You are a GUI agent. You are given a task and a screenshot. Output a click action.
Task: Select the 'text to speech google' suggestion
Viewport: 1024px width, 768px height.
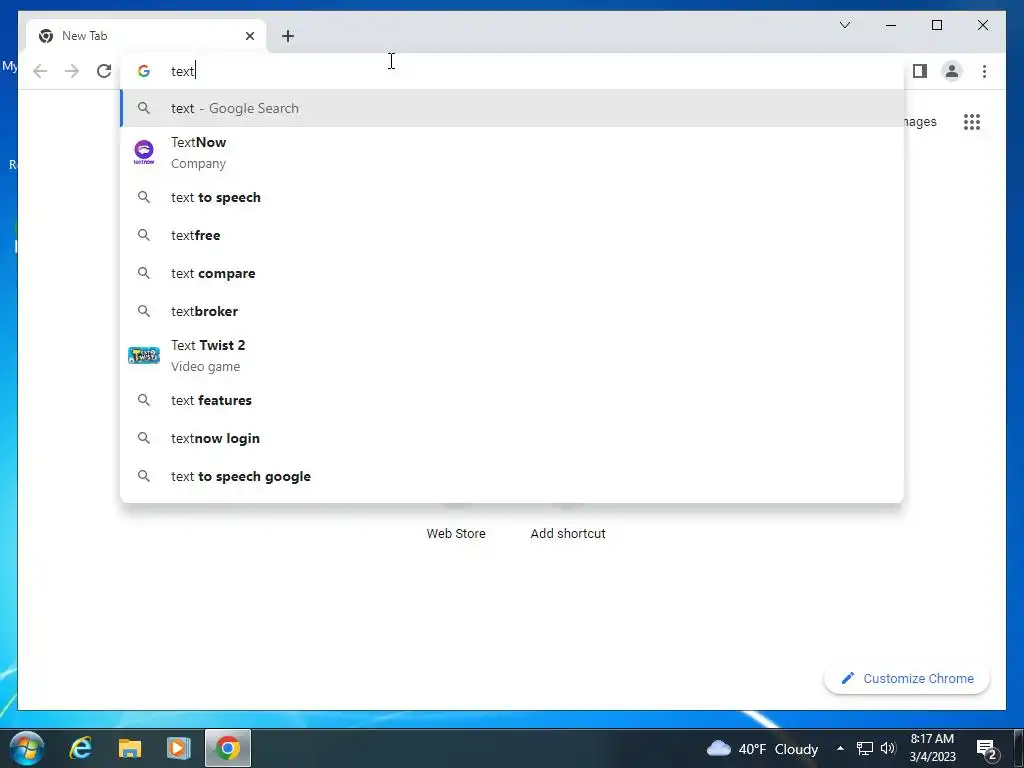[513, 476]
